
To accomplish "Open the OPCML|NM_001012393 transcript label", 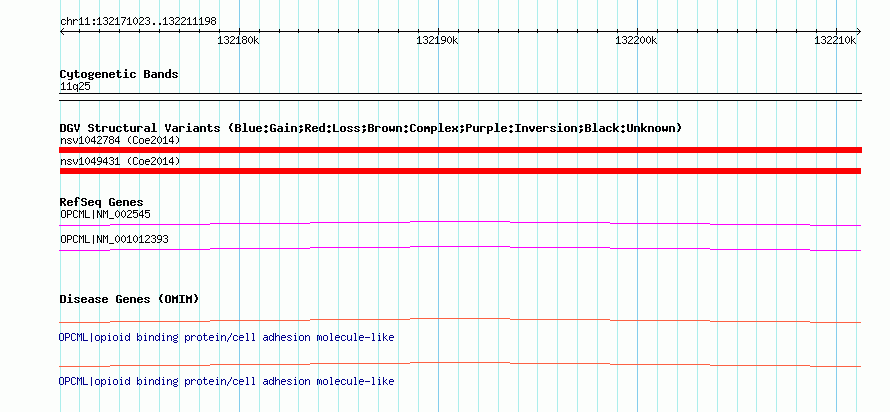I will coord(114,239).
